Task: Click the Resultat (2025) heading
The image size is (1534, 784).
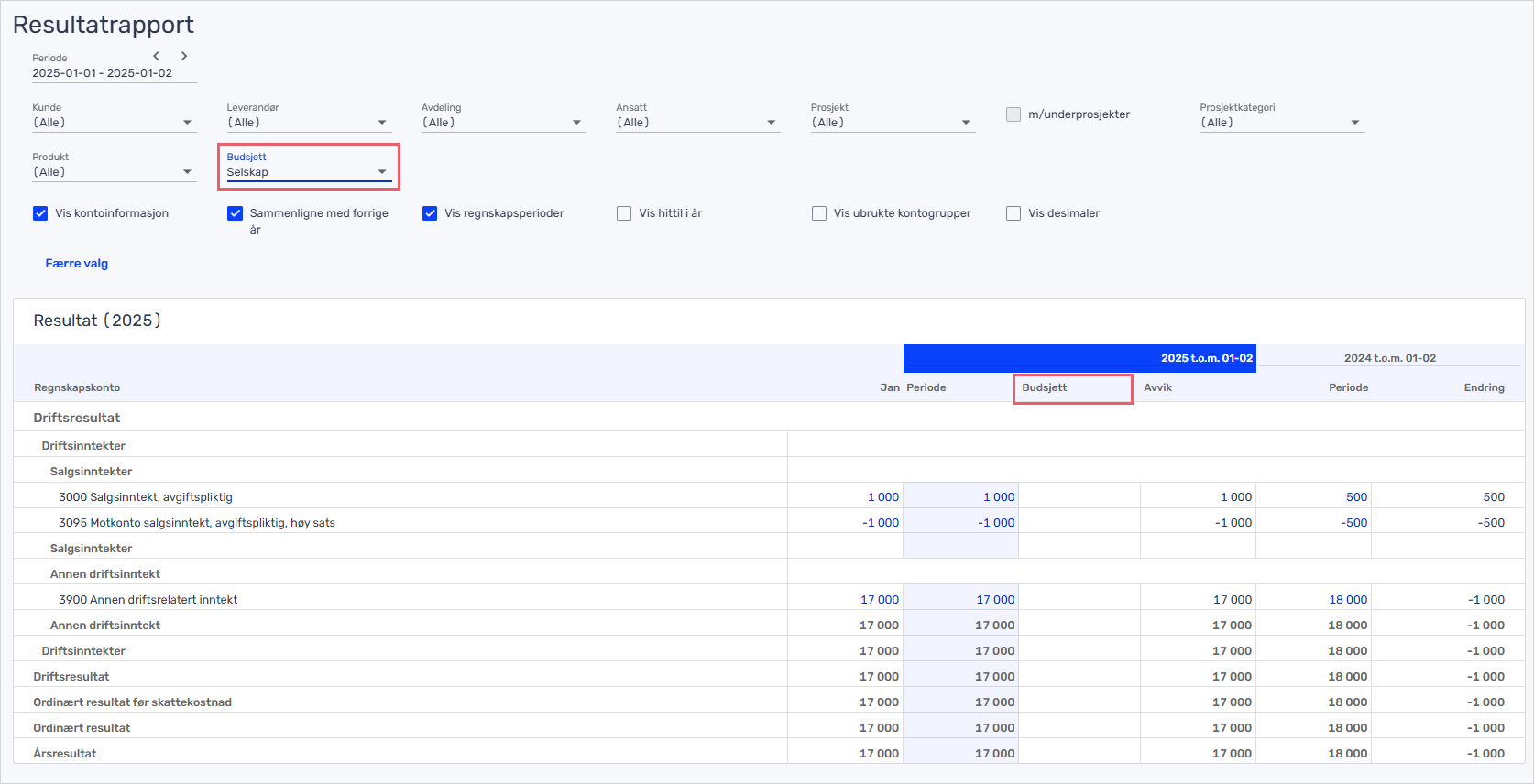Action: [x=97, y=321]
